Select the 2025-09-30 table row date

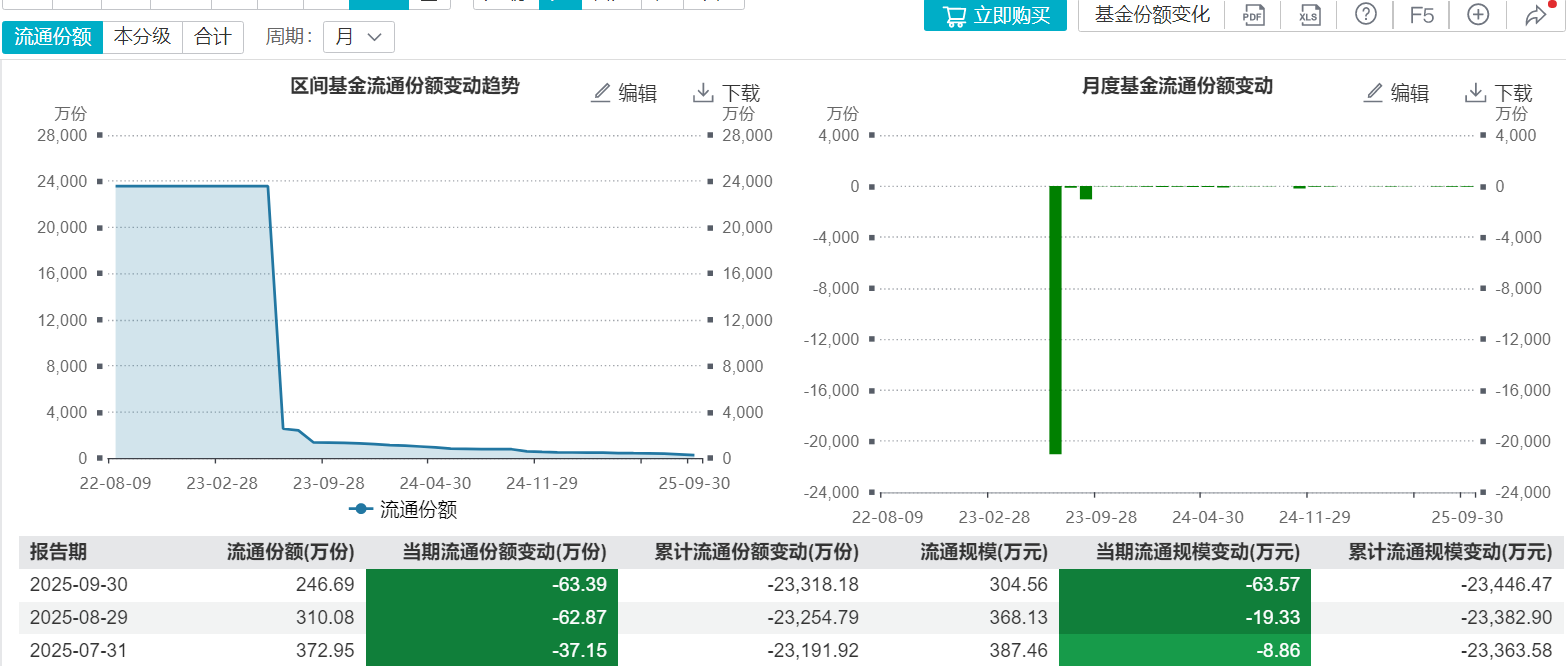[x=79, y=585]
